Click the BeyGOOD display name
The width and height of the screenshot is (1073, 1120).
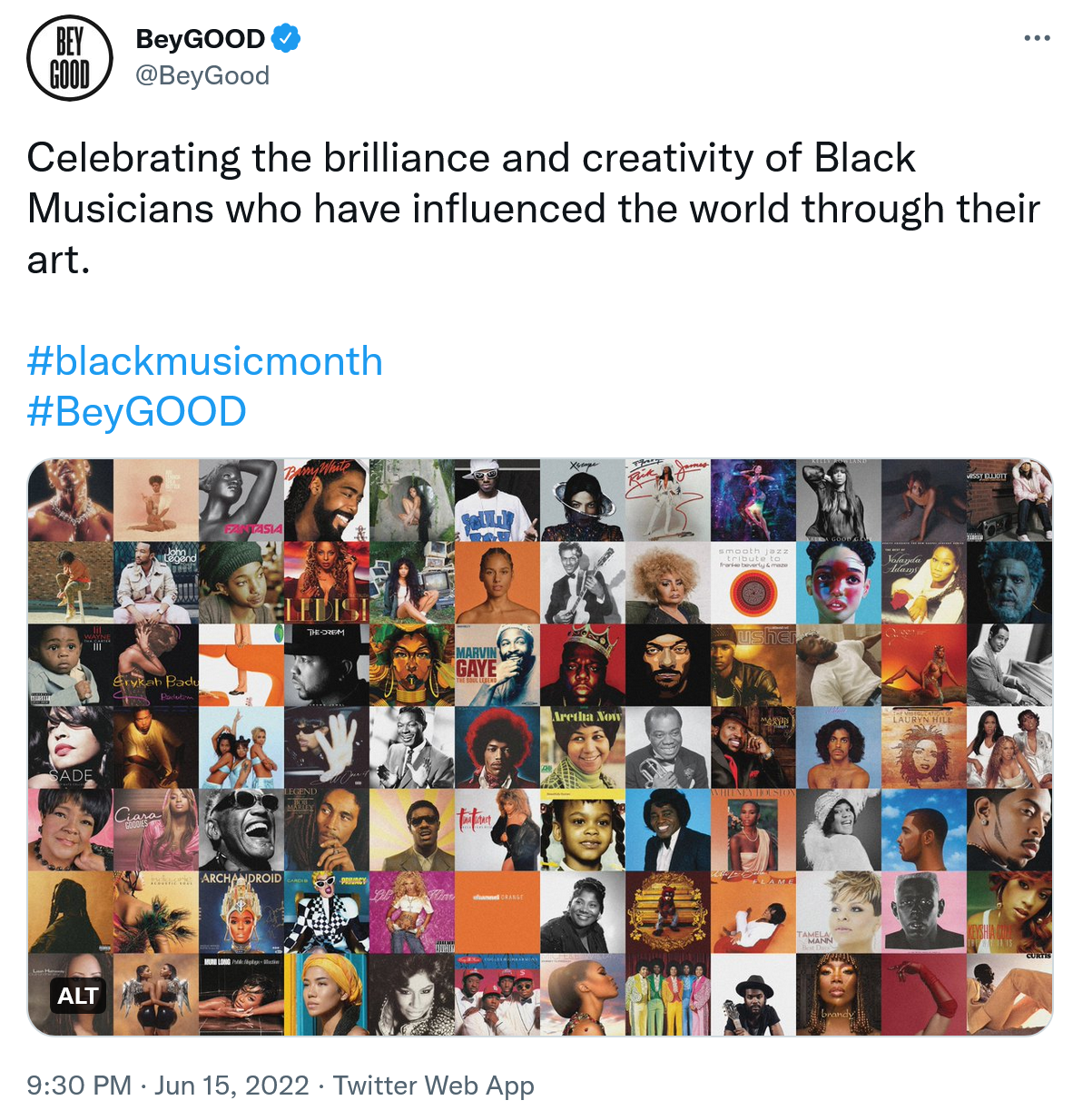tap(200, 39)
